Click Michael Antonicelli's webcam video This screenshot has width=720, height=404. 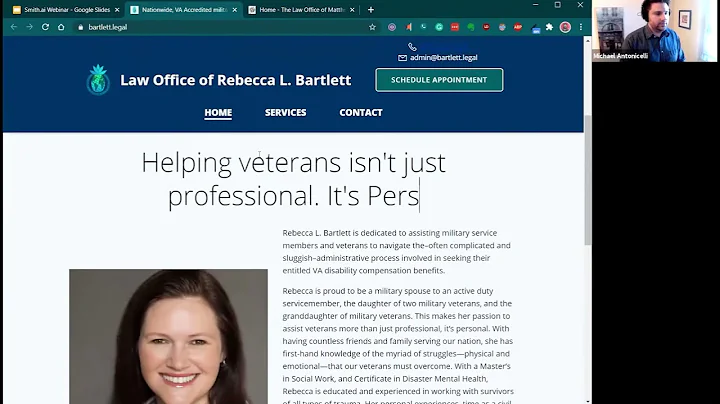click(x=654, y=31)
